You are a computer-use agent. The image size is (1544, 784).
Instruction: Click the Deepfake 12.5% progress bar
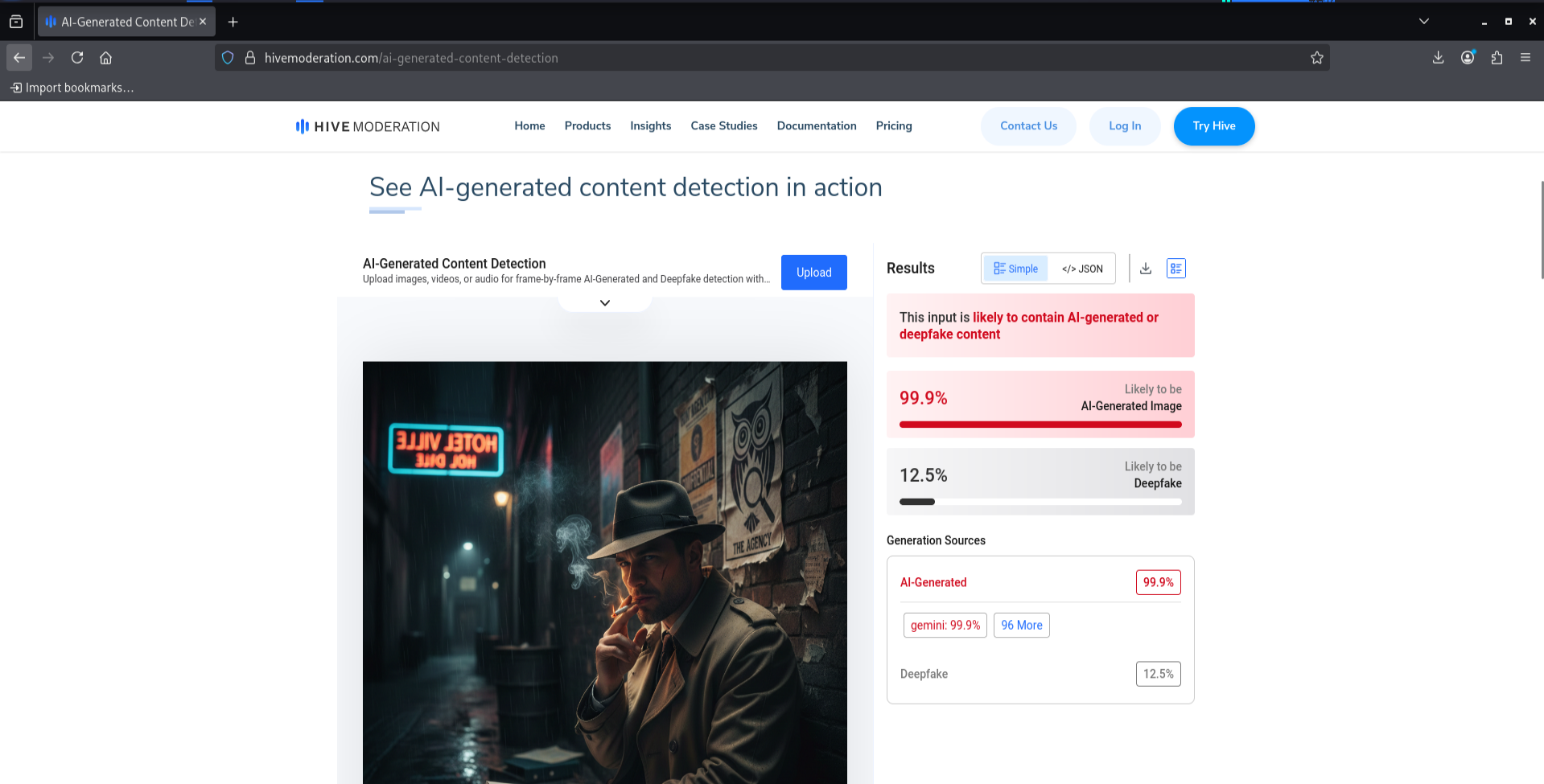coord(1040,502)
